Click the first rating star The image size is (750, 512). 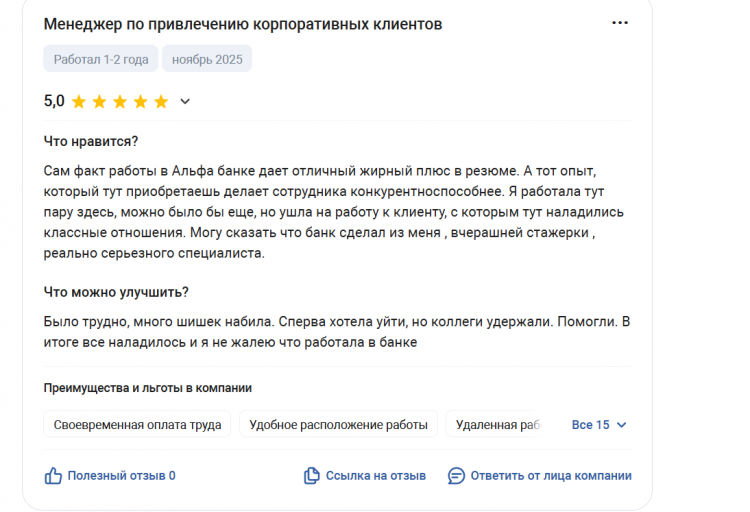[x=78, y=101]
